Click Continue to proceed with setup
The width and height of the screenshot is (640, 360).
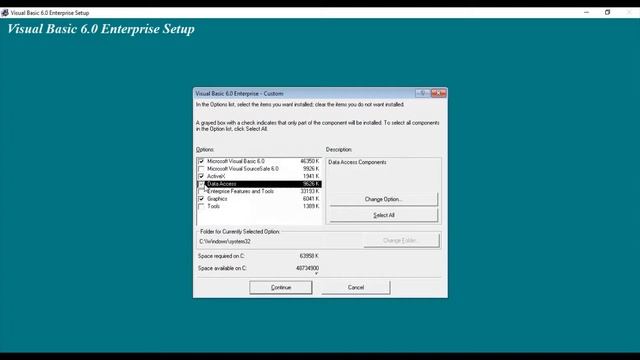[x=281, y=287]
